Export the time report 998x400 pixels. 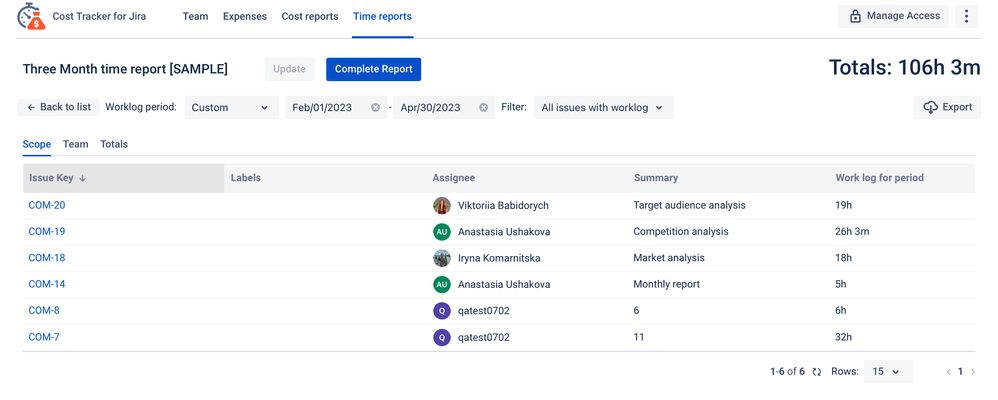947,107
